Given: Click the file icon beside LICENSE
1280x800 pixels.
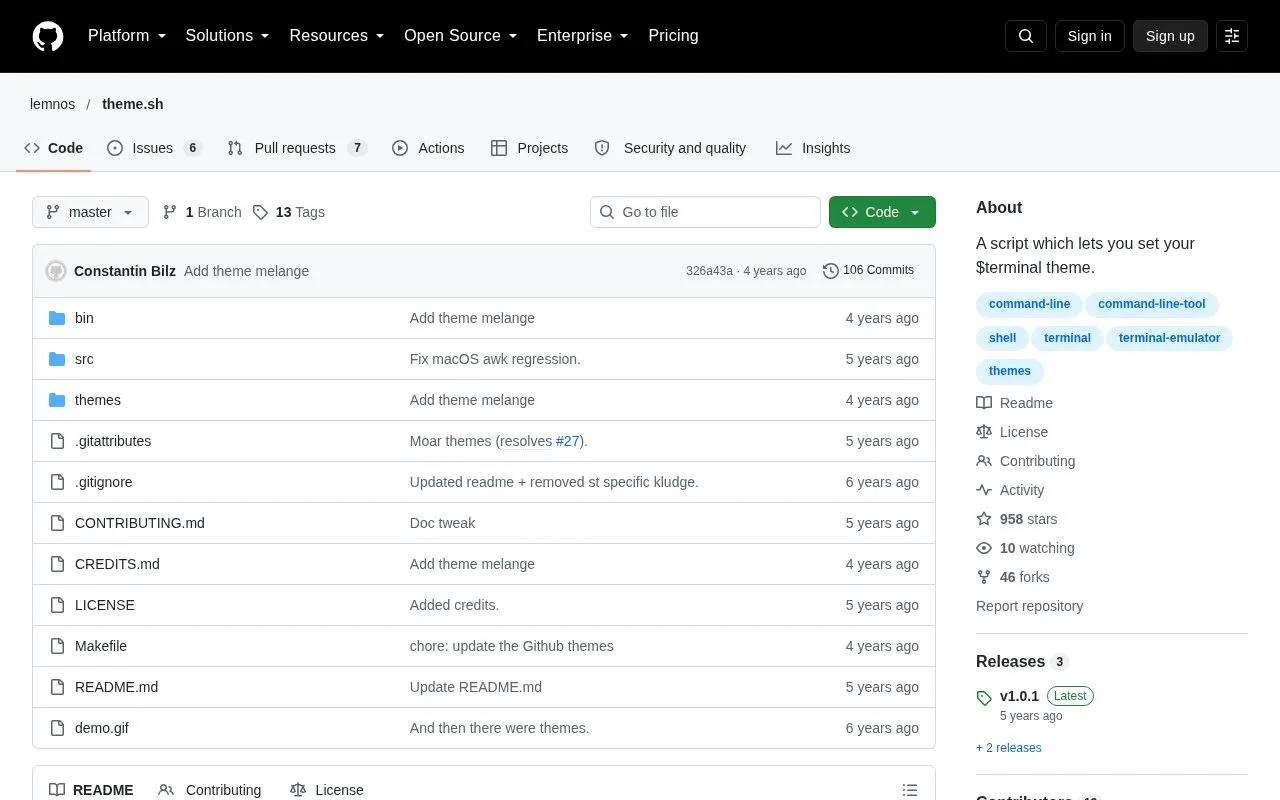Looking at the screenshot, I should (x=57, y=605).
